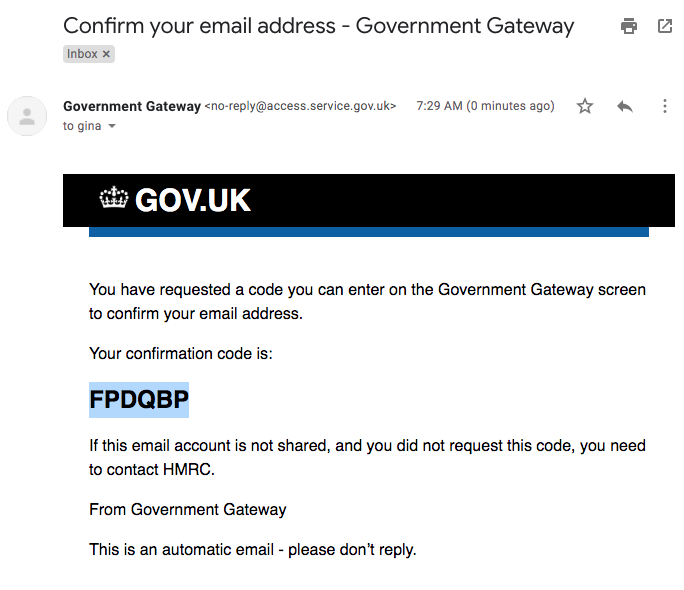Screen dimensions: 684x590
Task: Remove the Inbox label with the x
Action: (x=107, y=54)
